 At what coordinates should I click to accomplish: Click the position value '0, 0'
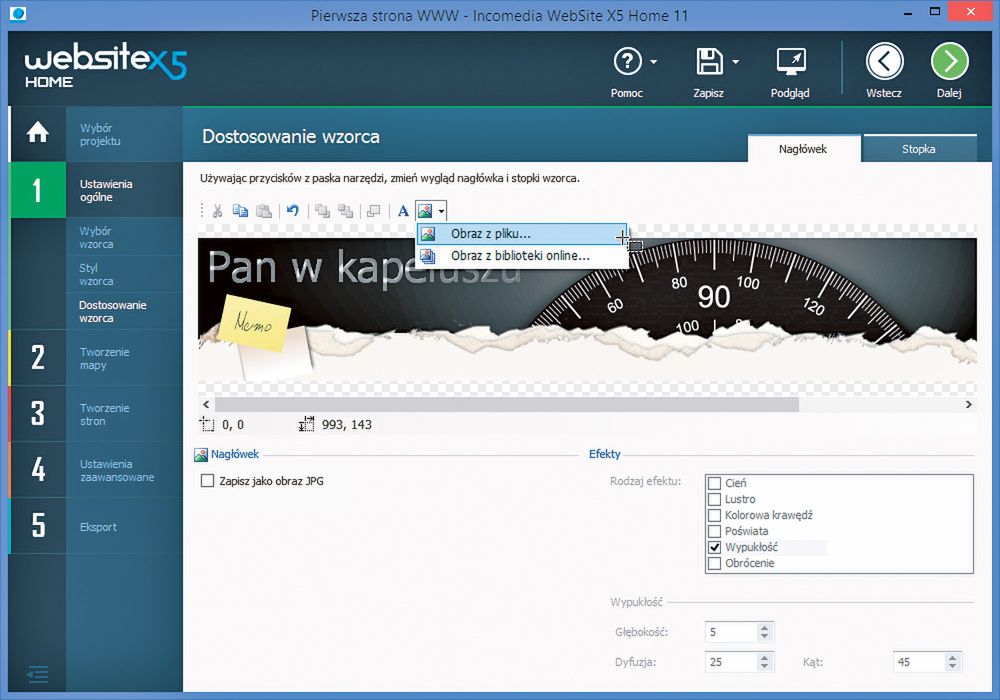(233, 425)
